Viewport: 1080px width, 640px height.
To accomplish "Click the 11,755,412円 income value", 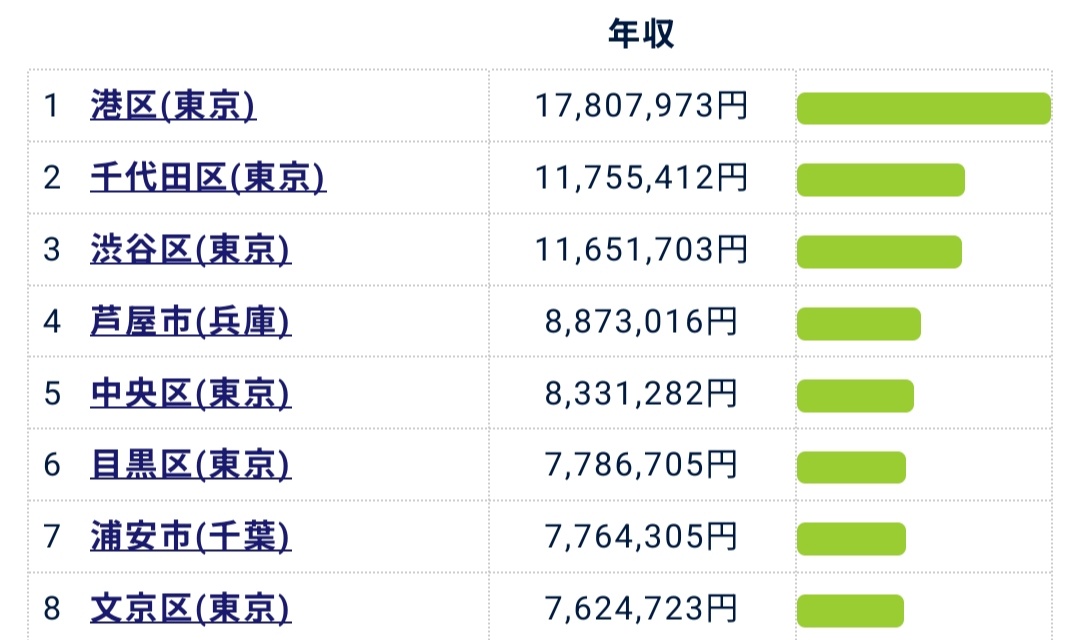I will 641,178.
